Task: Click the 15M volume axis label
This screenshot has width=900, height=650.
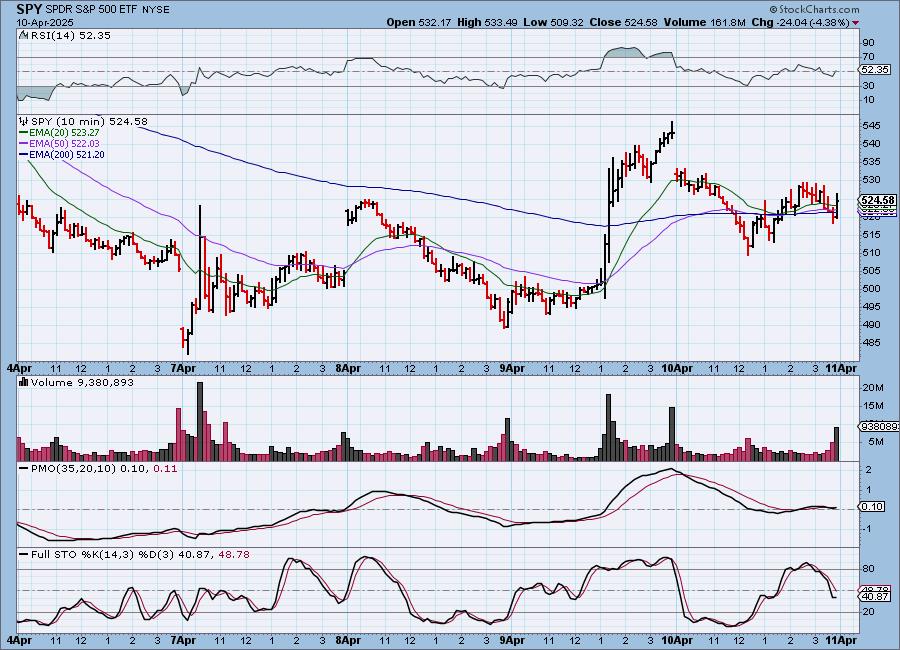Action: 873,406
